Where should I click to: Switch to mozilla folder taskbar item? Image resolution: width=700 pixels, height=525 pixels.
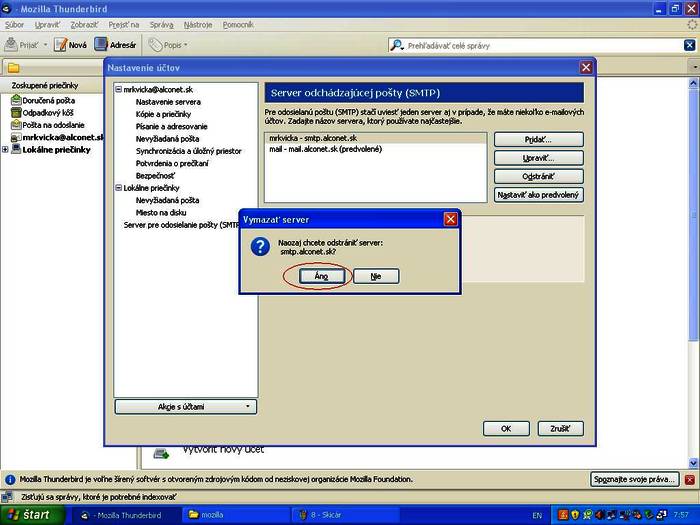click(x=237, y=515)
